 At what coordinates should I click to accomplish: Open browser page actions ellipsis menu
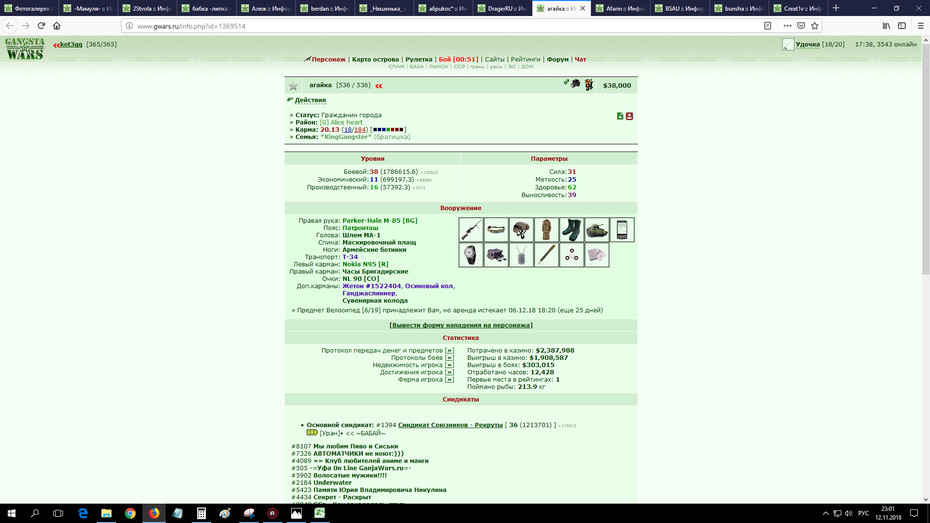(787, 25)
